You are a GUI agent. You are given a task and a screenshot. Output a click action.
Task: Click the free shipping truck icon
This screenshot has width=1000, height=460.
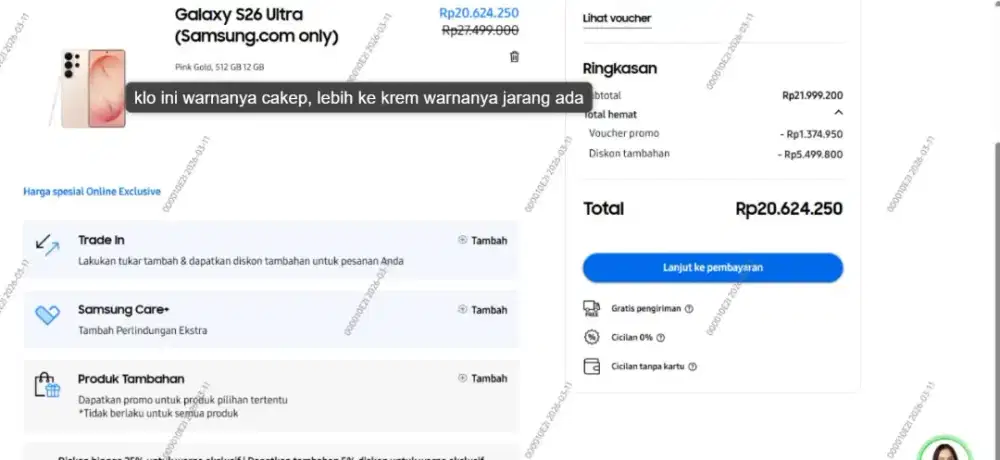click(591, 309)
